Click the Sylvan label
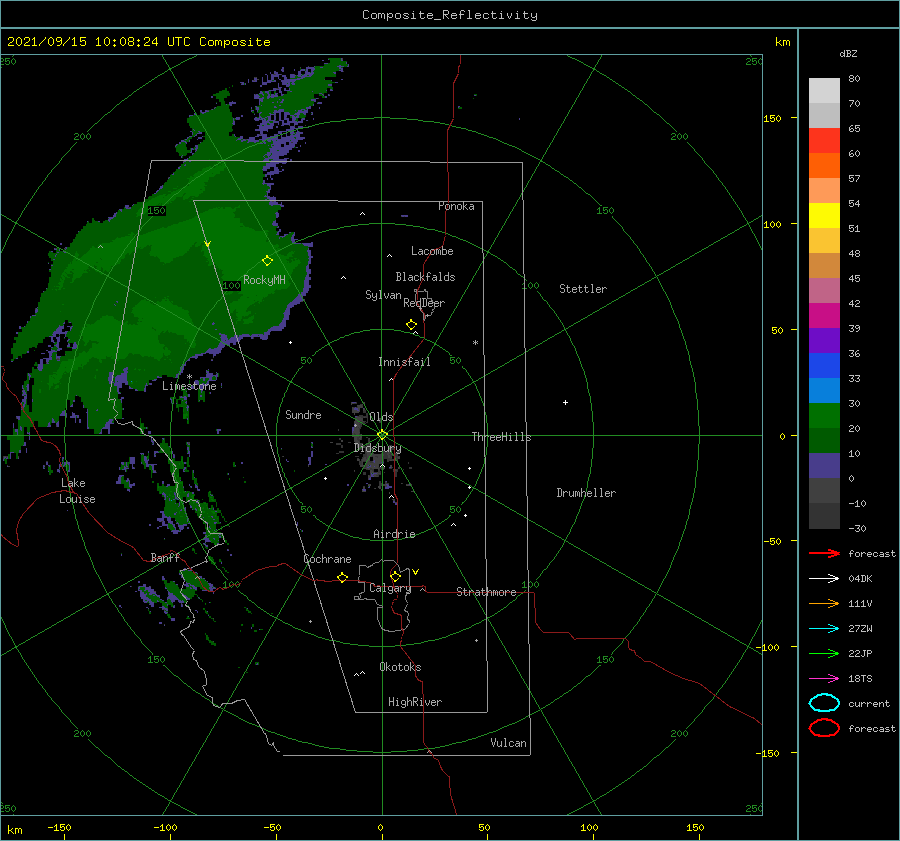 tap(383, 295)
